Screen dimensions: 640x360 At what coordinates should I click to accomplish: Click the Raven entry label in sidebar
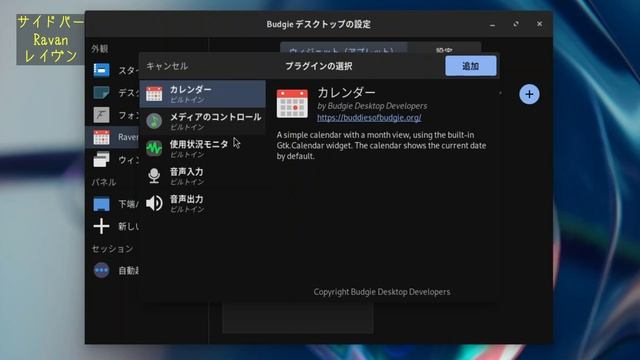tap(128, 137)
